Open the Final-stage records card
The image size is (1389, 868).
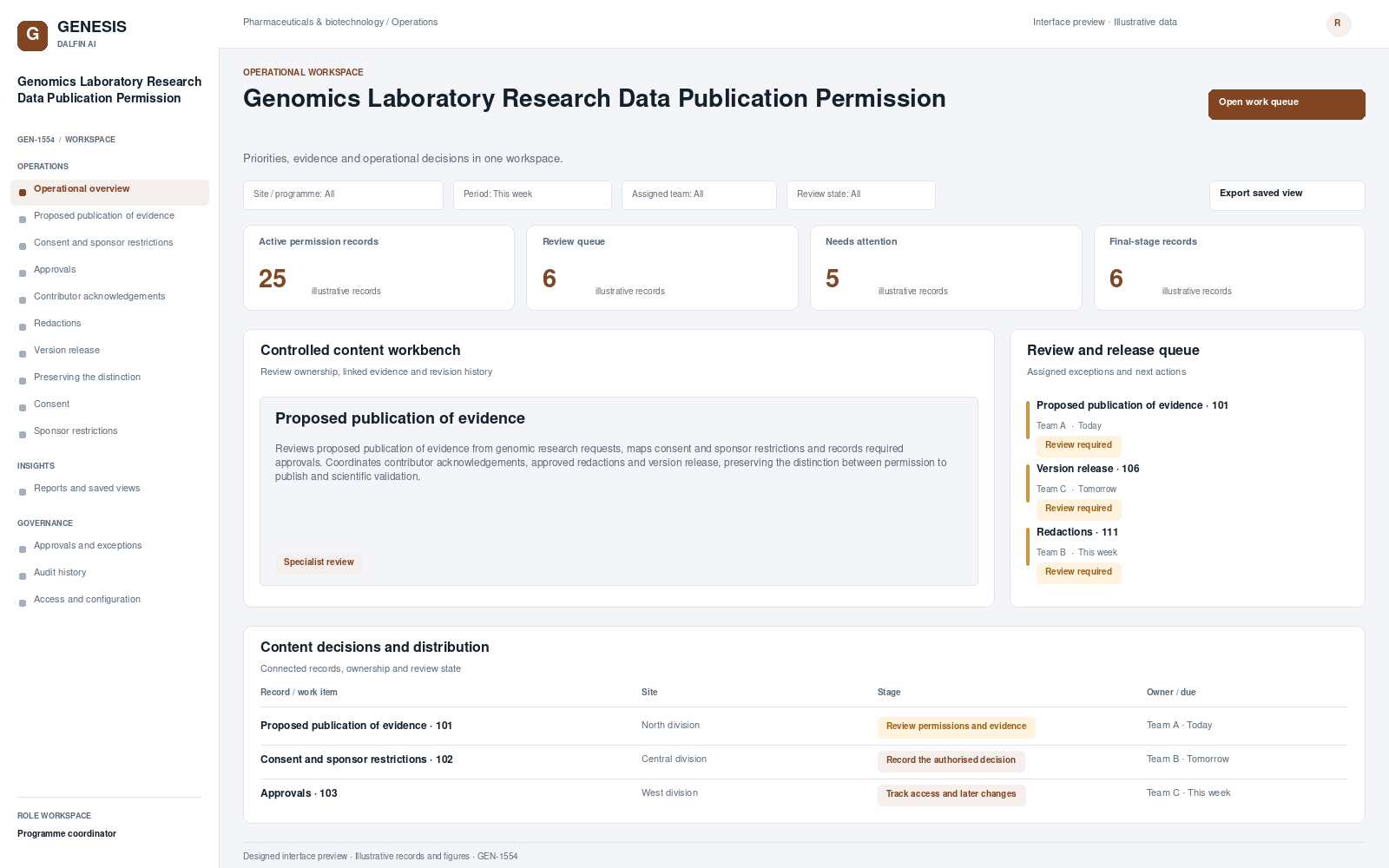[x=1229, y=267]
